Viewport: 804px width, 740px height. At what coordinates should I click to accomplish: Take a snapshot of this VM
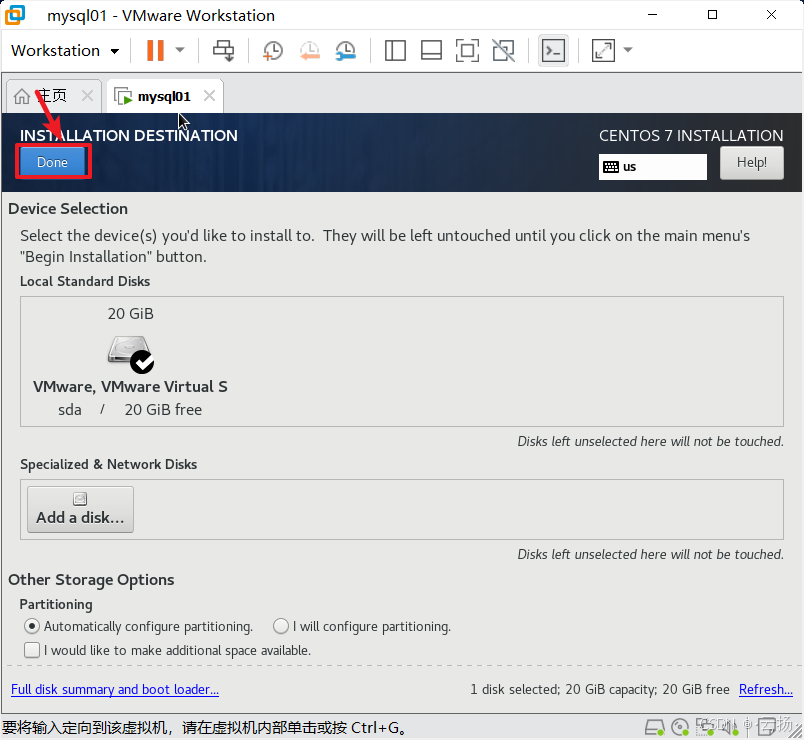[x=273, y=50]
